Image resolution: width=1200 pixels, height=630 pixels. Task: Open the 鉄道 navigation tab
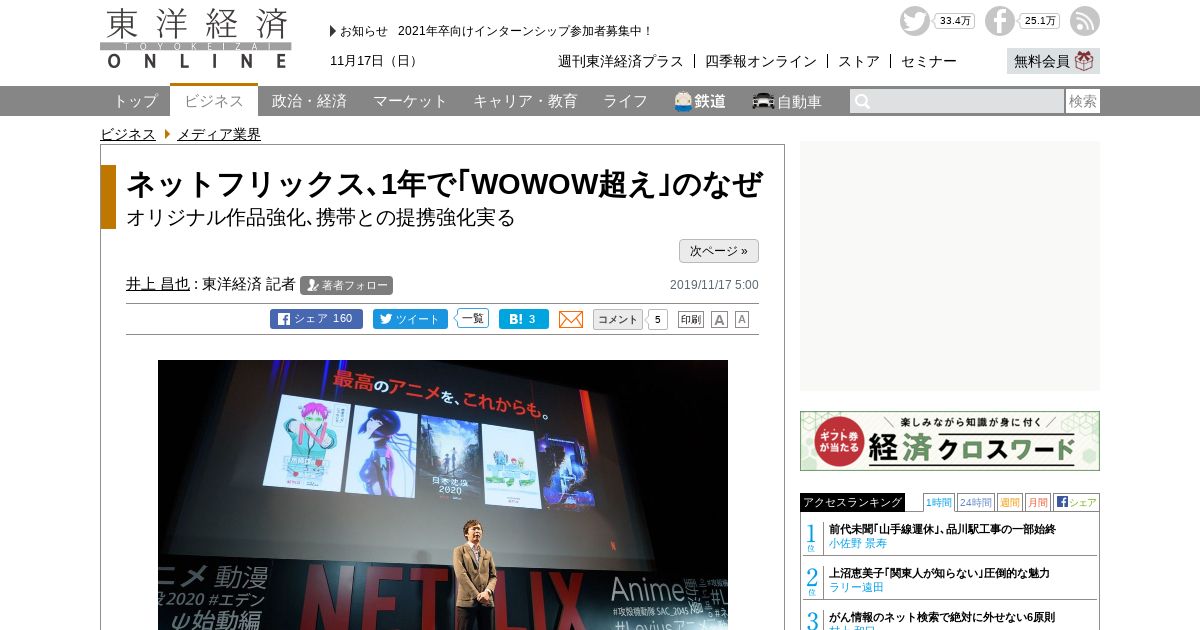pyautogui.click(x=700, y=101)
